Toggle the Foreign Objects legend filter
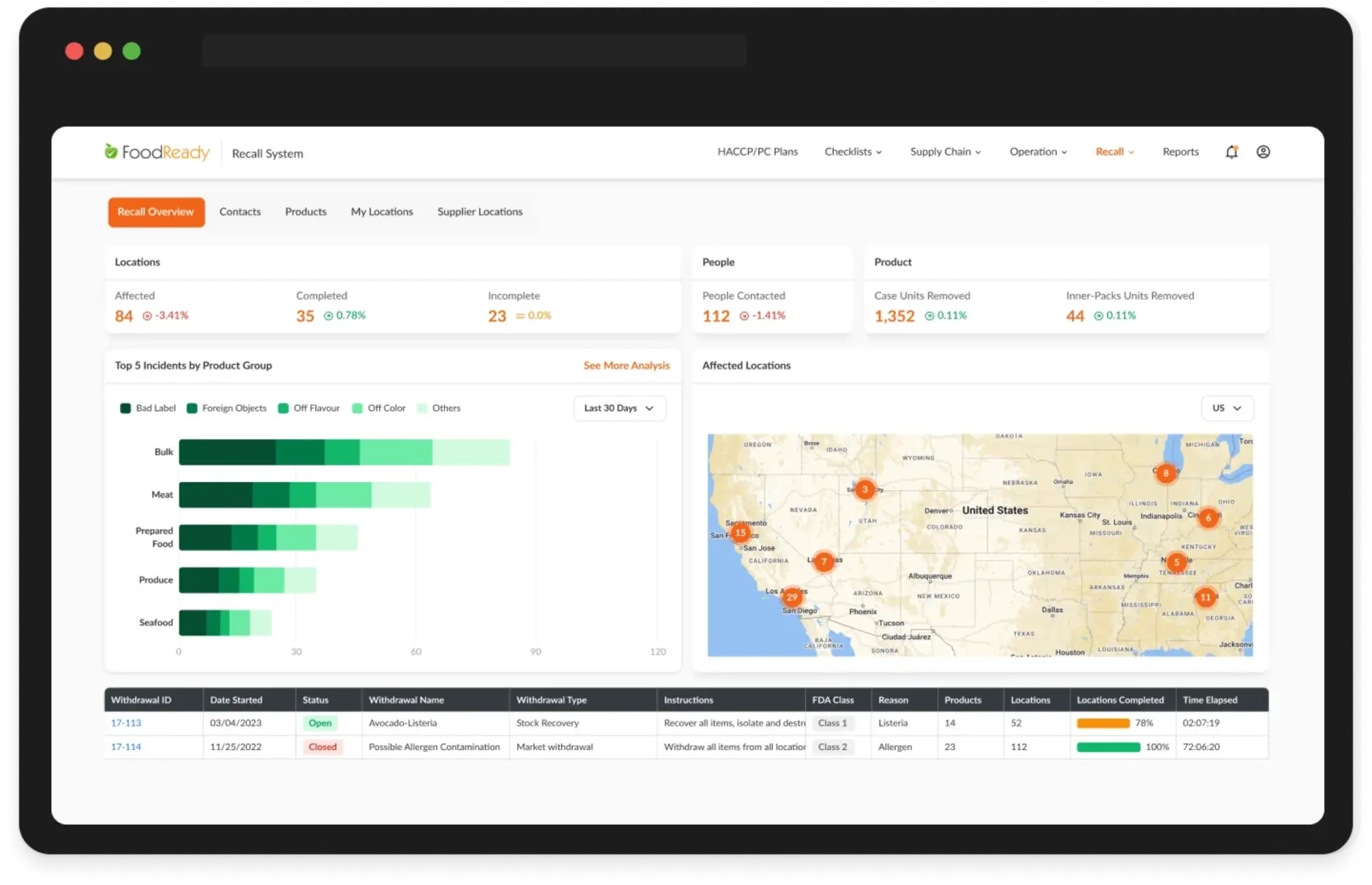Viewport: 1372px width, 885px height. tap(227, 408)
